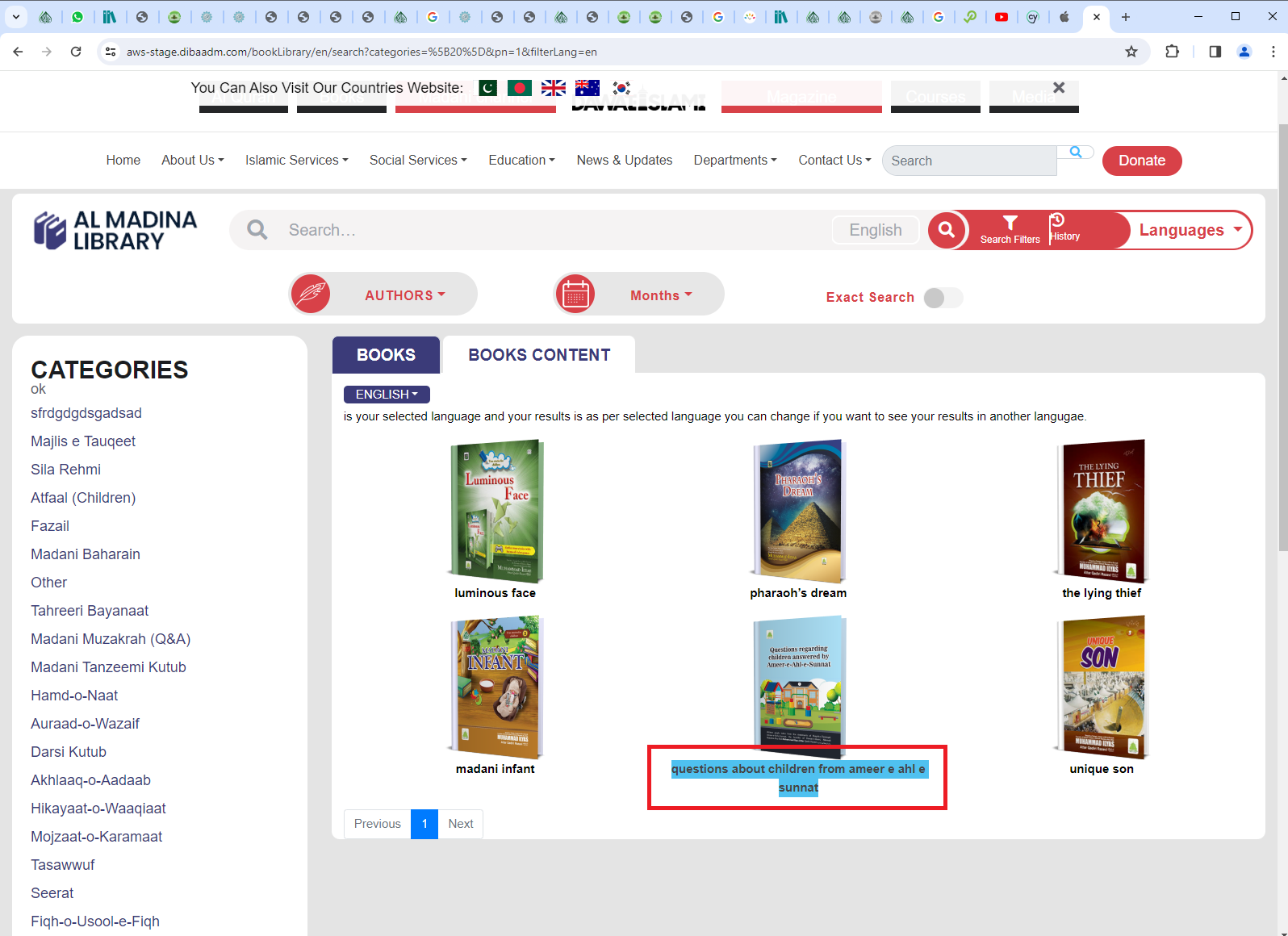Close the countries website banner
Screen dimensions: 1288x936
click(x=1059, y=88)
